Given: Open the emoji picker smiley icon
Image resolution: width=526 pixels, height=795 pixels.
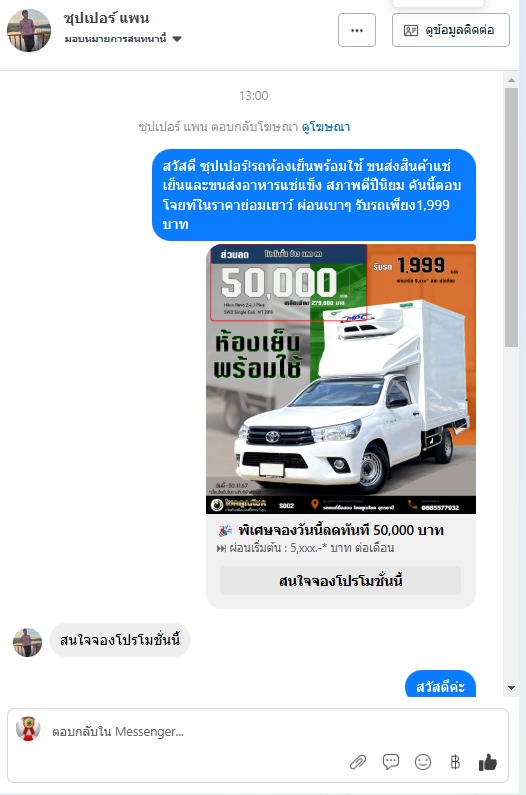Looking at the screenshot, I should tap(423, 762).
